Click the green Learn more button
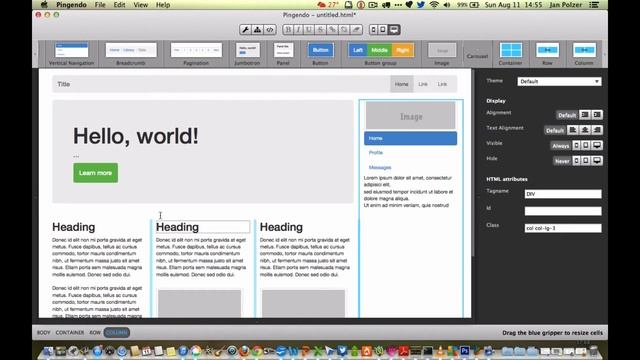 pyautogui.click(x=96, y=173)
